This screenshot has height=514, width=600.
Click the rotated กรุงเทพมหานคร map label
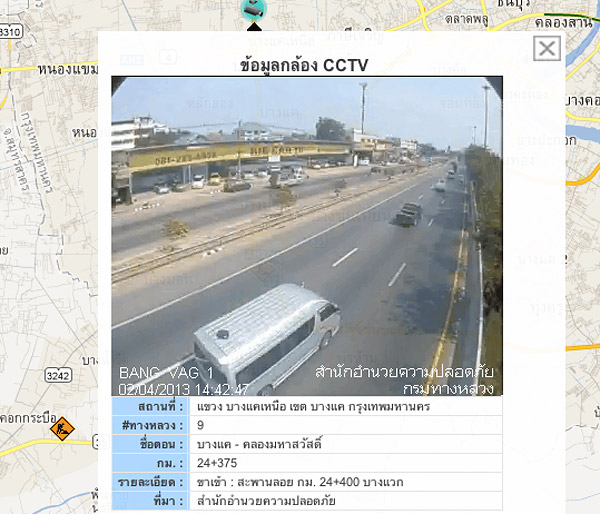pyautogui.click(x=37, y=152)
